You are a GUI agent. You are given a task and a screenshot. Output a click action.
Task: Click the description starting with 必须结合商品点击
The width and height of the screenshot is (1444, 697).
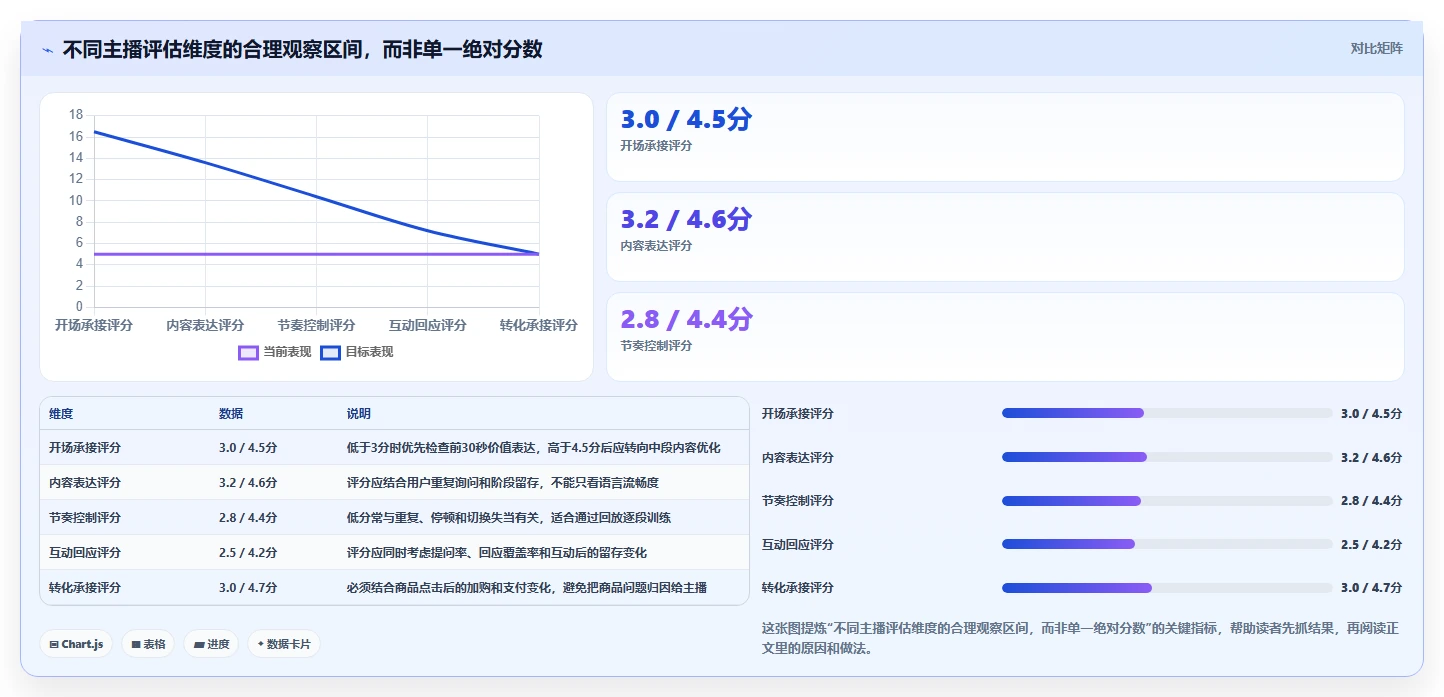click(x=527, y=588)
